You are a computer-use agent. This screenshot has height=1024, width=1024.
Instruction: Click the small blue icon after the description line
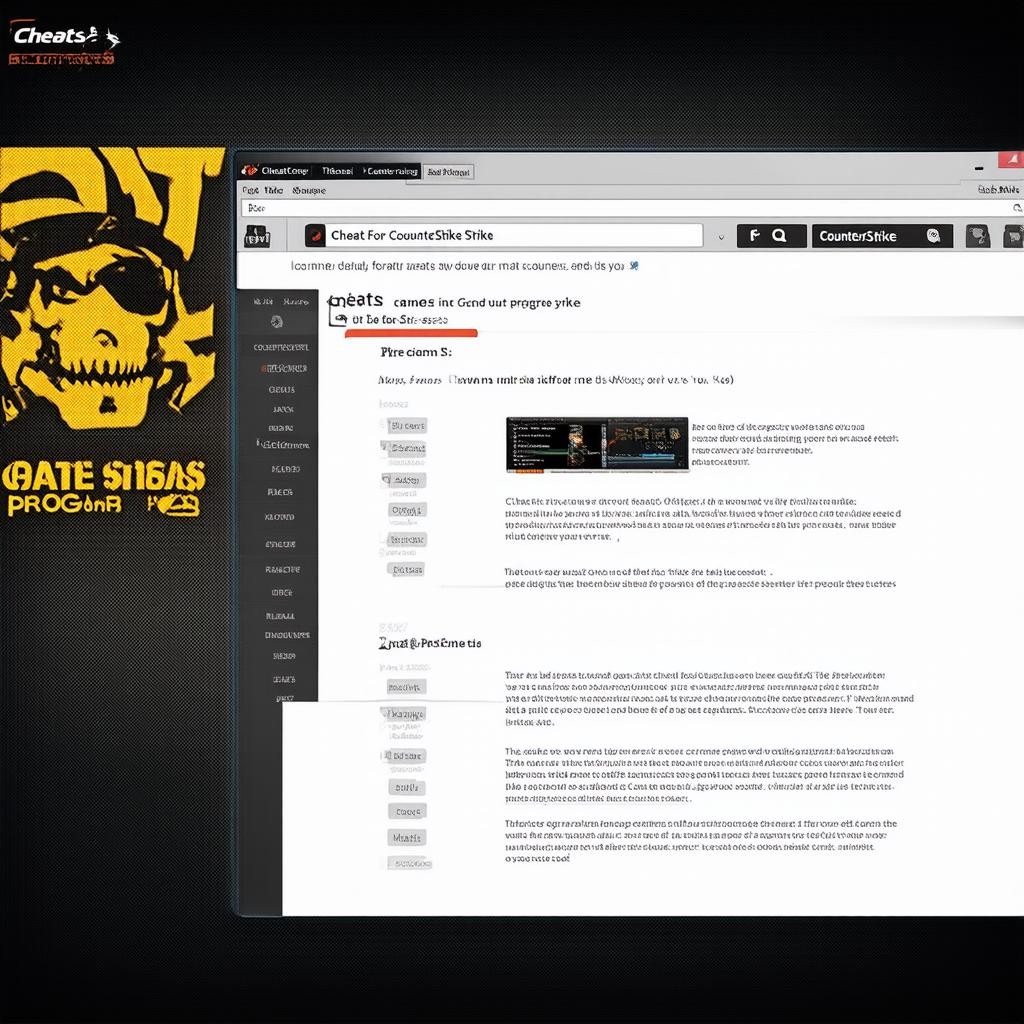point(633,267)
